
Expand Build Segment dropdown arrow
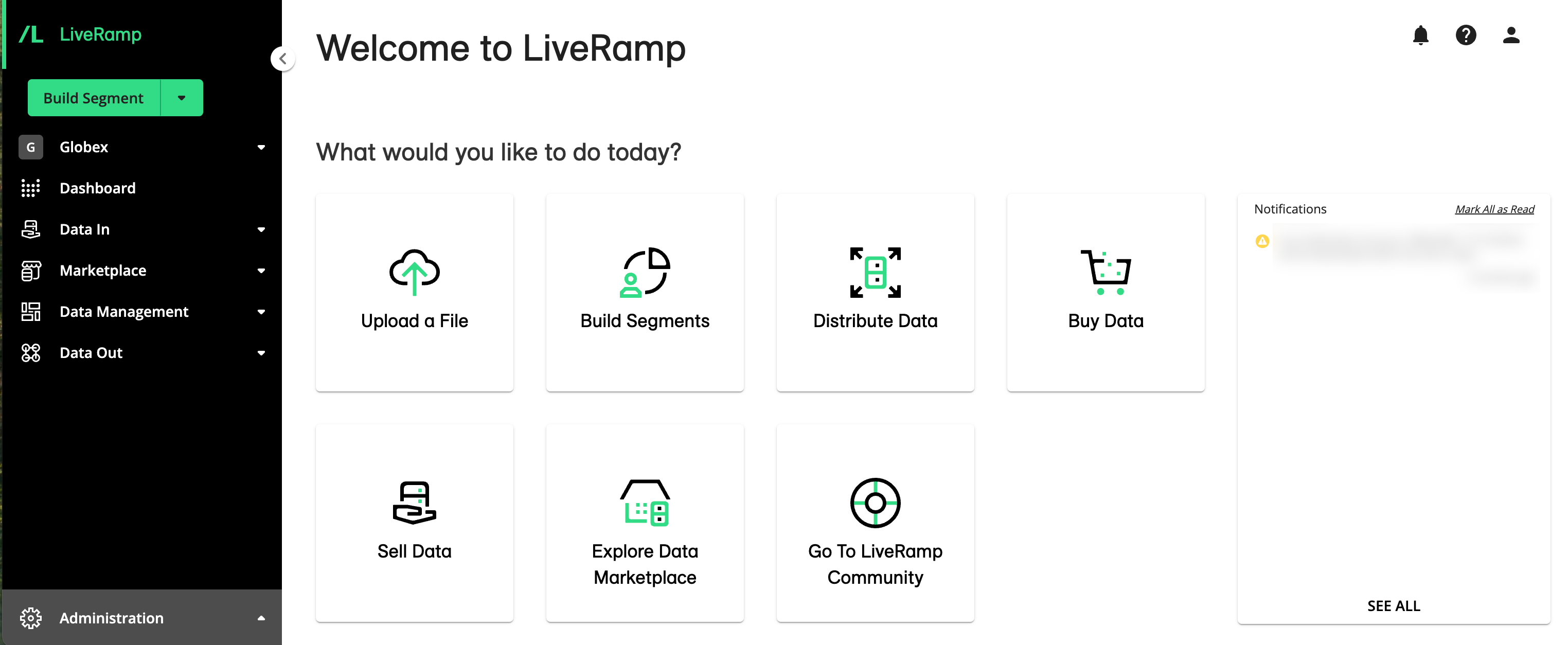point(180,97)
